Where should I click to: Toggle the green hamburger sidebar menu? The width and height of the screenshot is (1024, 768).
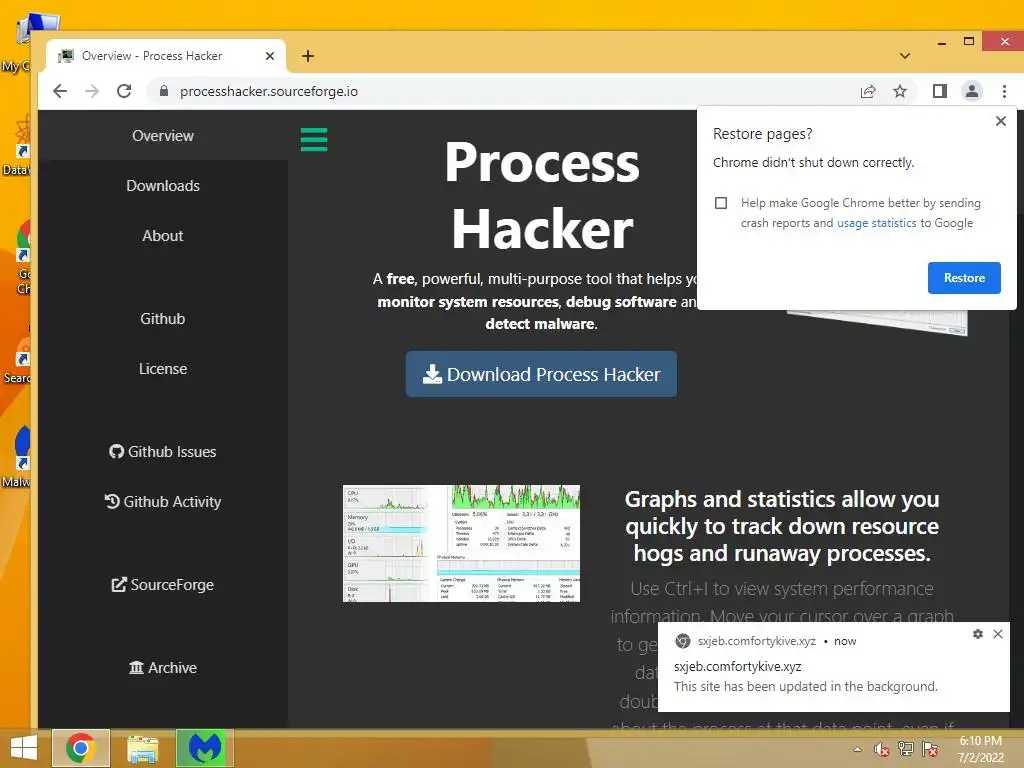[314, 140]
